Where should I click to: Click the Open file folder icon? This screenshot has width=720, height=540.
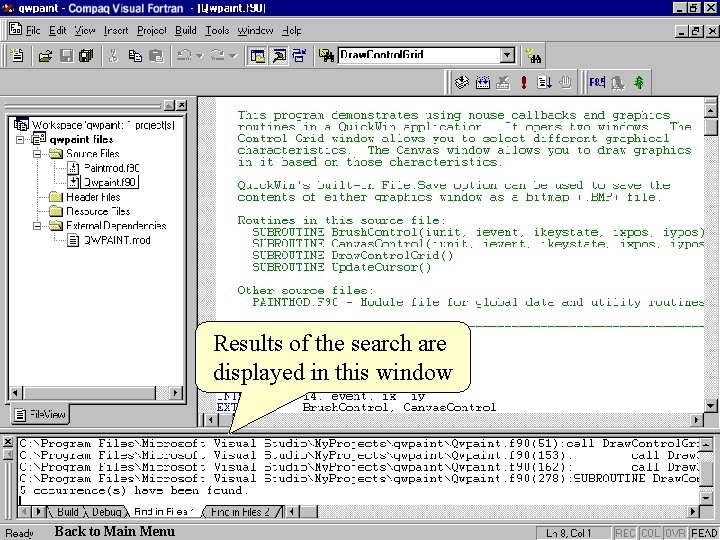pos(45,56)
